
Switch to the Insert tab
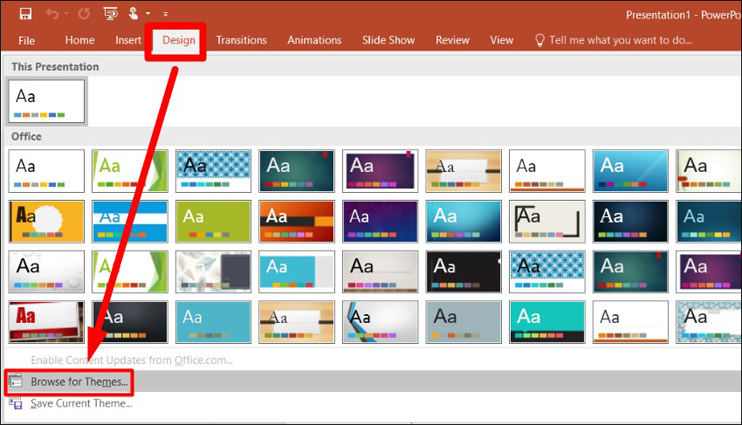pyautogui.click(x=128, y=40)
